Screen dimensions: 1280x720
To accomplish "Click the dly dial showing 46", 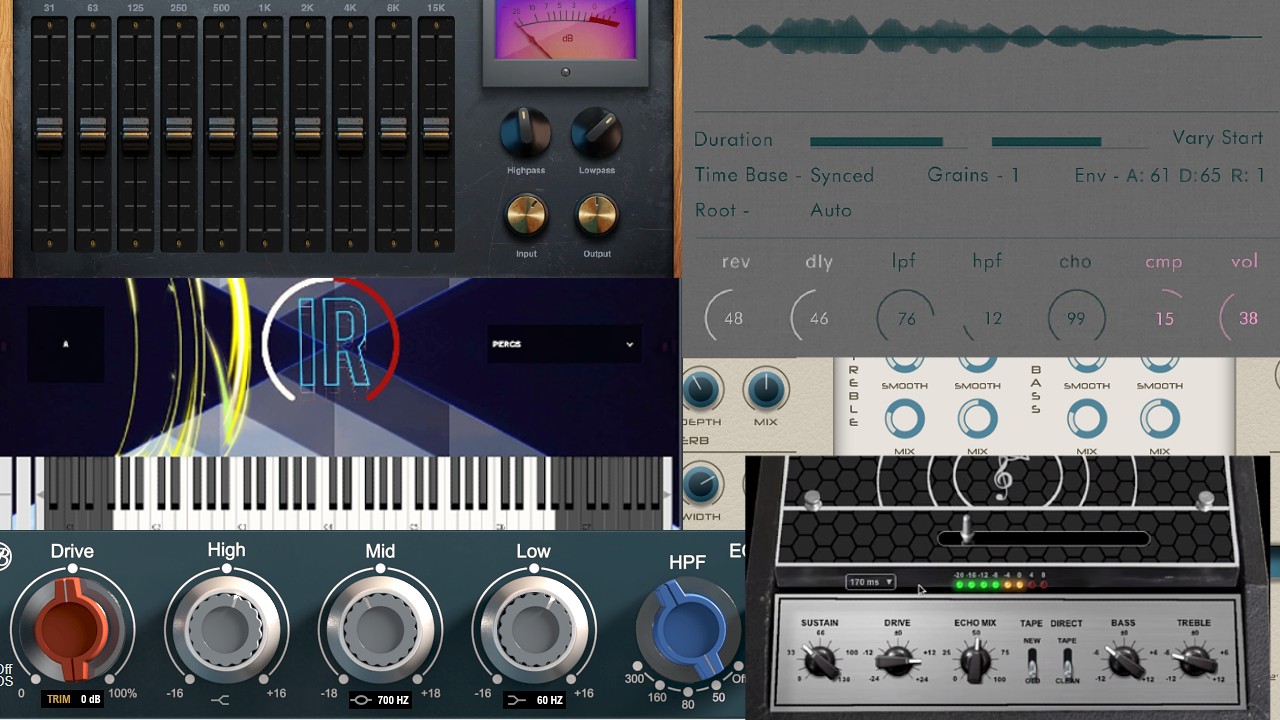I will pos(819,319).
